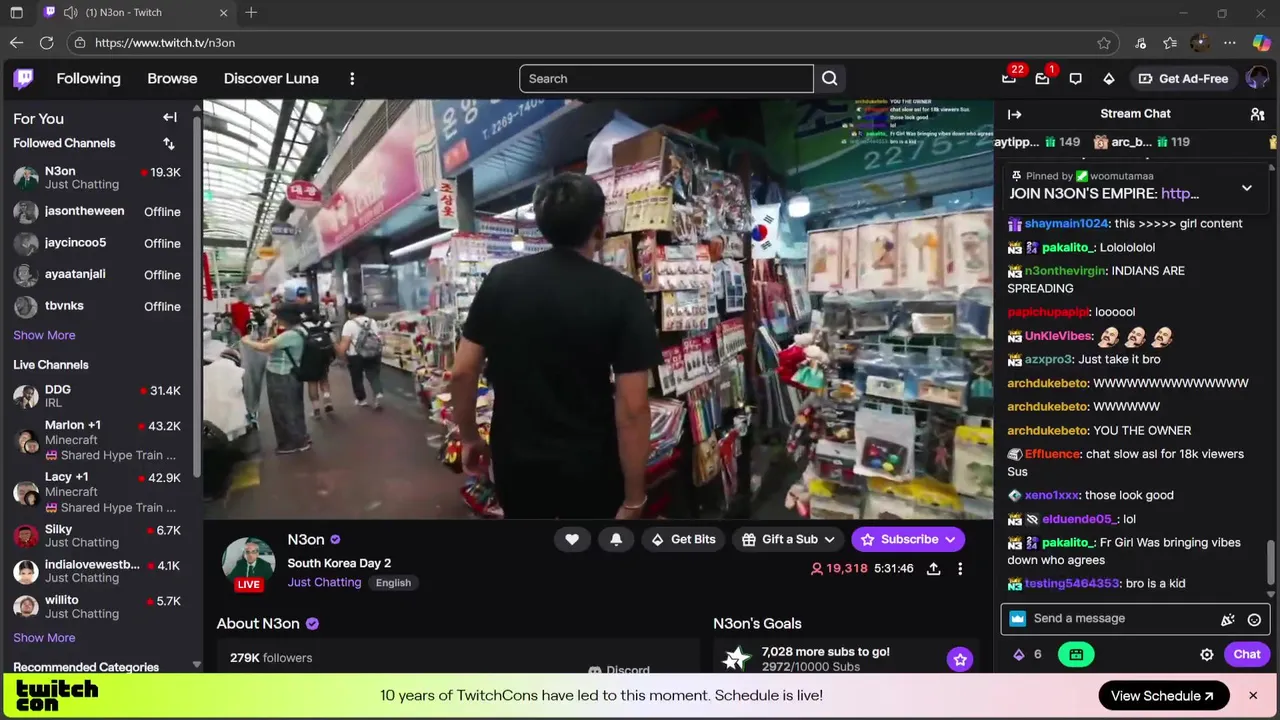Click the English language tag
This screenshot has height=720, width=1280.
coord(393,583)
